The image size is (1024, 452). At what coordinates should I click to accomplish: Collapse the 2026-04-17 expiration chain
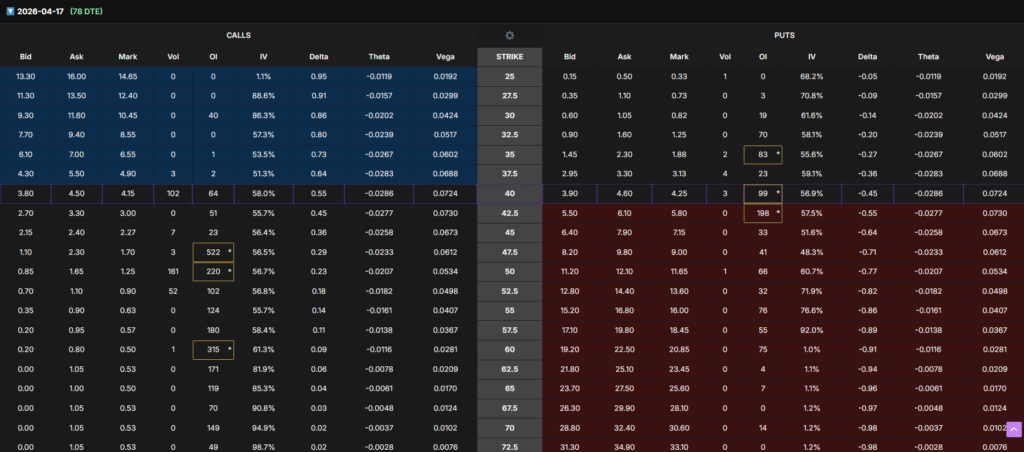(x=8, y=10)
